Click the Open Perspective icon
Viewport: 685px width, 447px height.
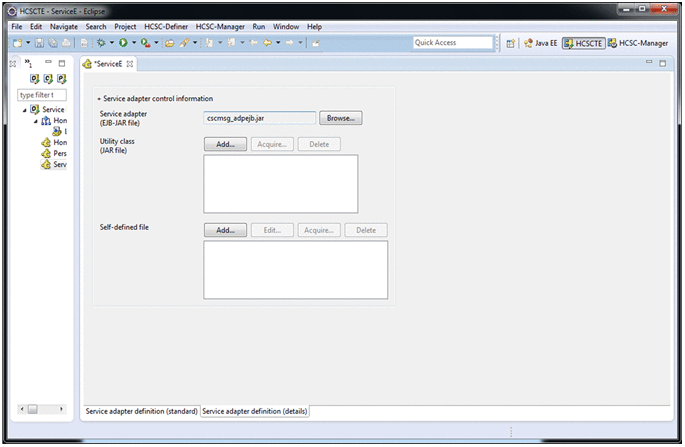click(511, 44)
